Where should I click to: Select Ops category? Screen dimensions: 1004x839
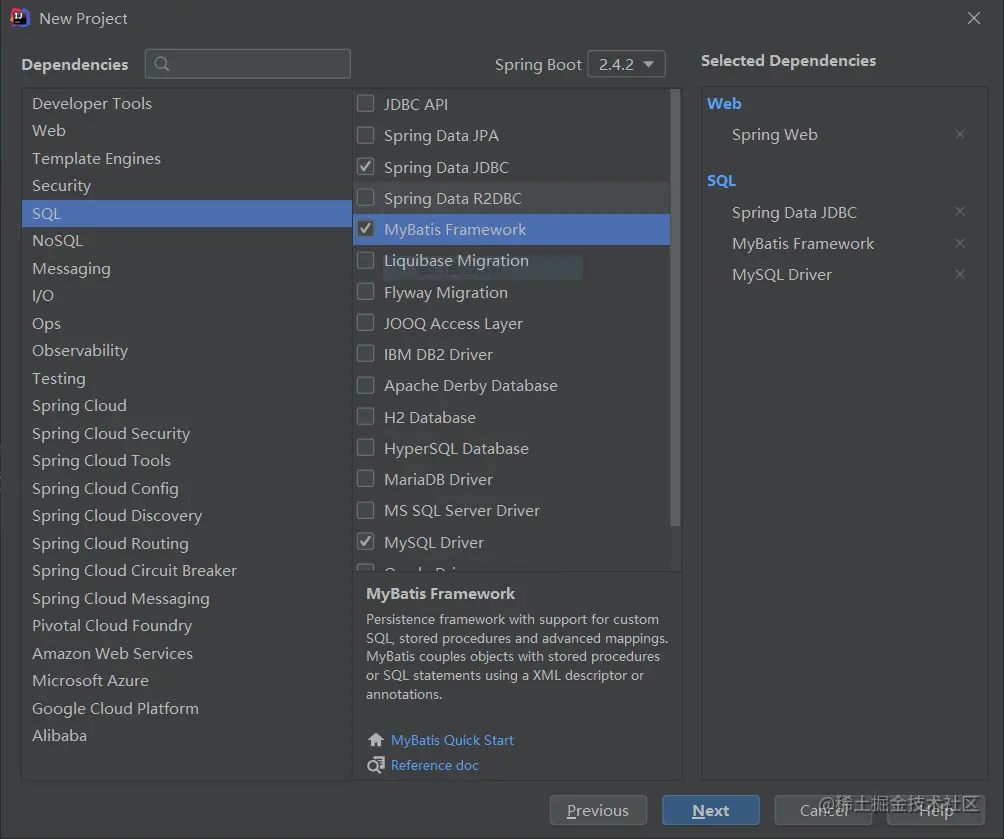click(186, 323)
